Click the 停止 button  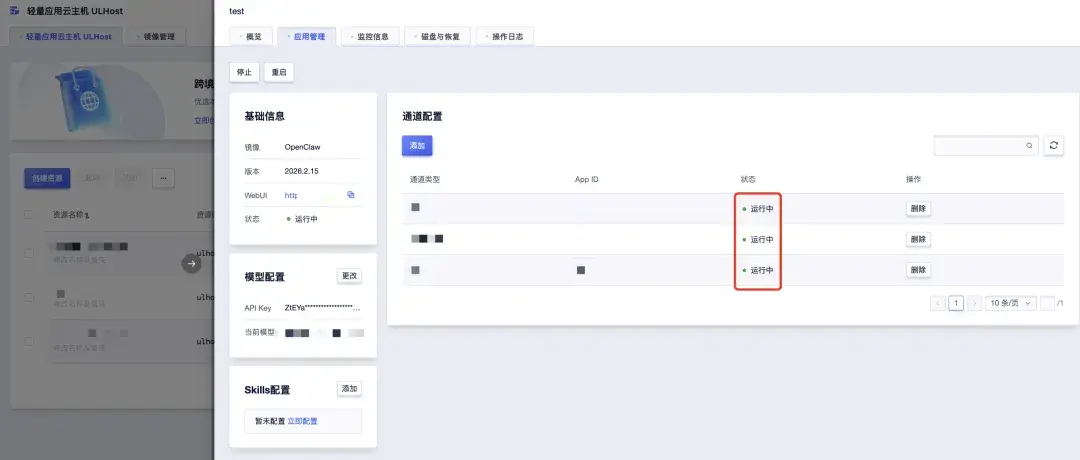245,72
